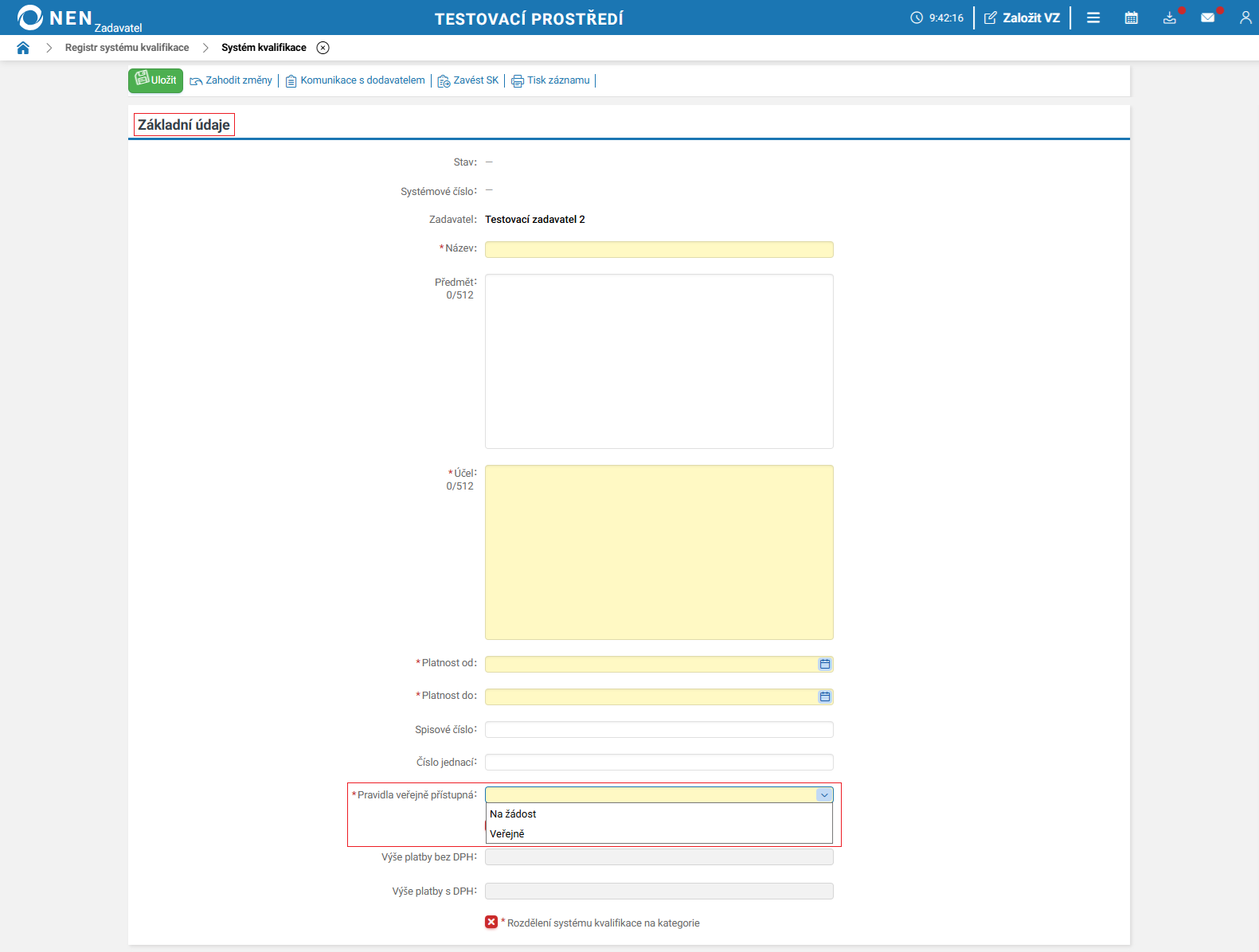Open the calendar icon in header

coord(1131,18)
